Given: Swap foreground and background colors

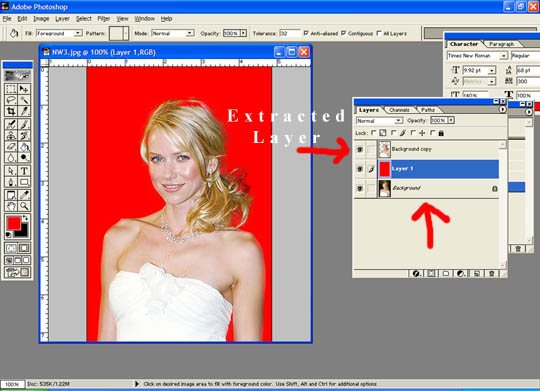Looking at the screenshot, I should click(25, 218).
